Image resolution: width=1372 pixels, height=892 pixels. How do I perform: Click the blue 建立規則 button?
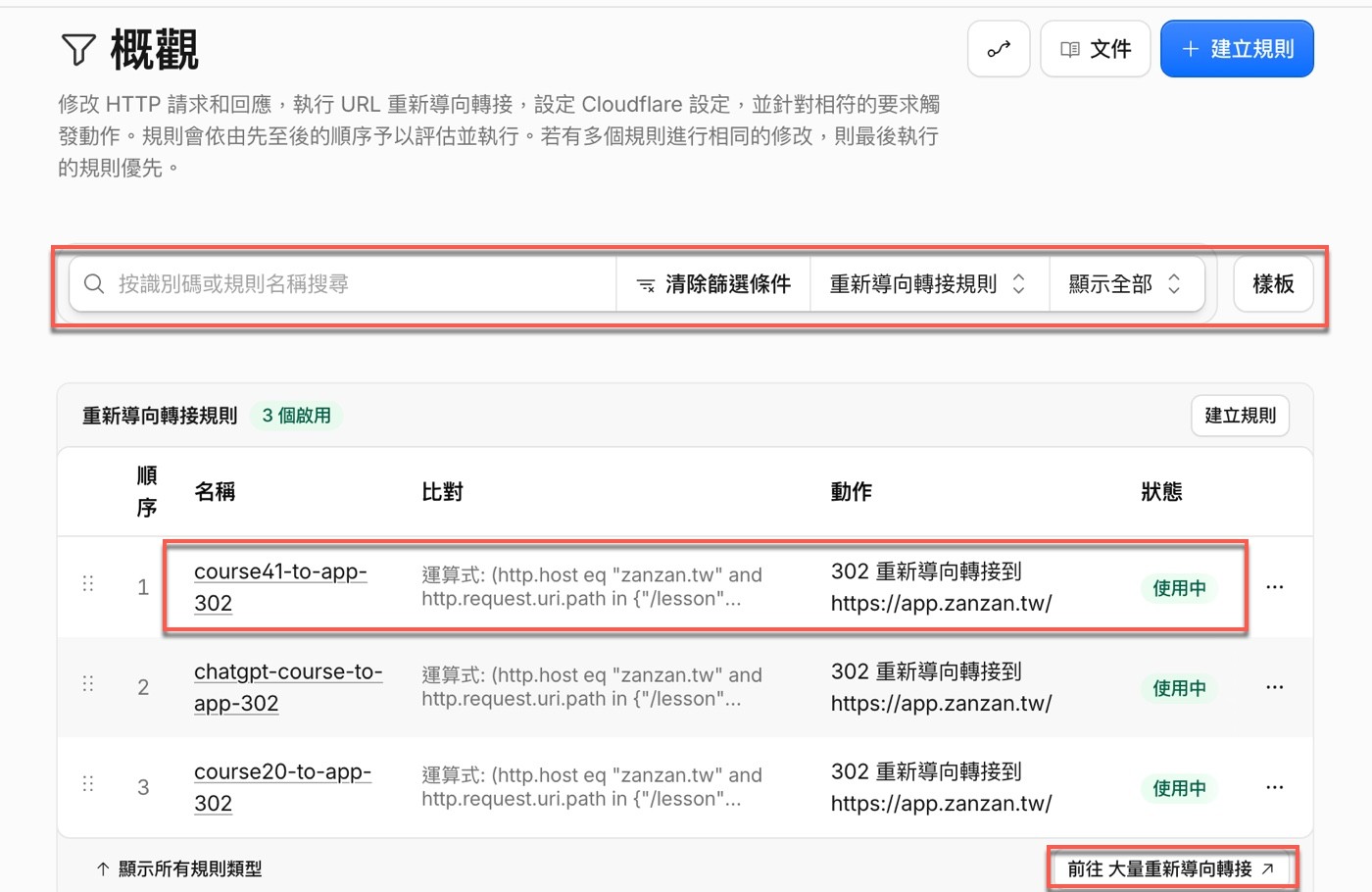point(1237,49)
